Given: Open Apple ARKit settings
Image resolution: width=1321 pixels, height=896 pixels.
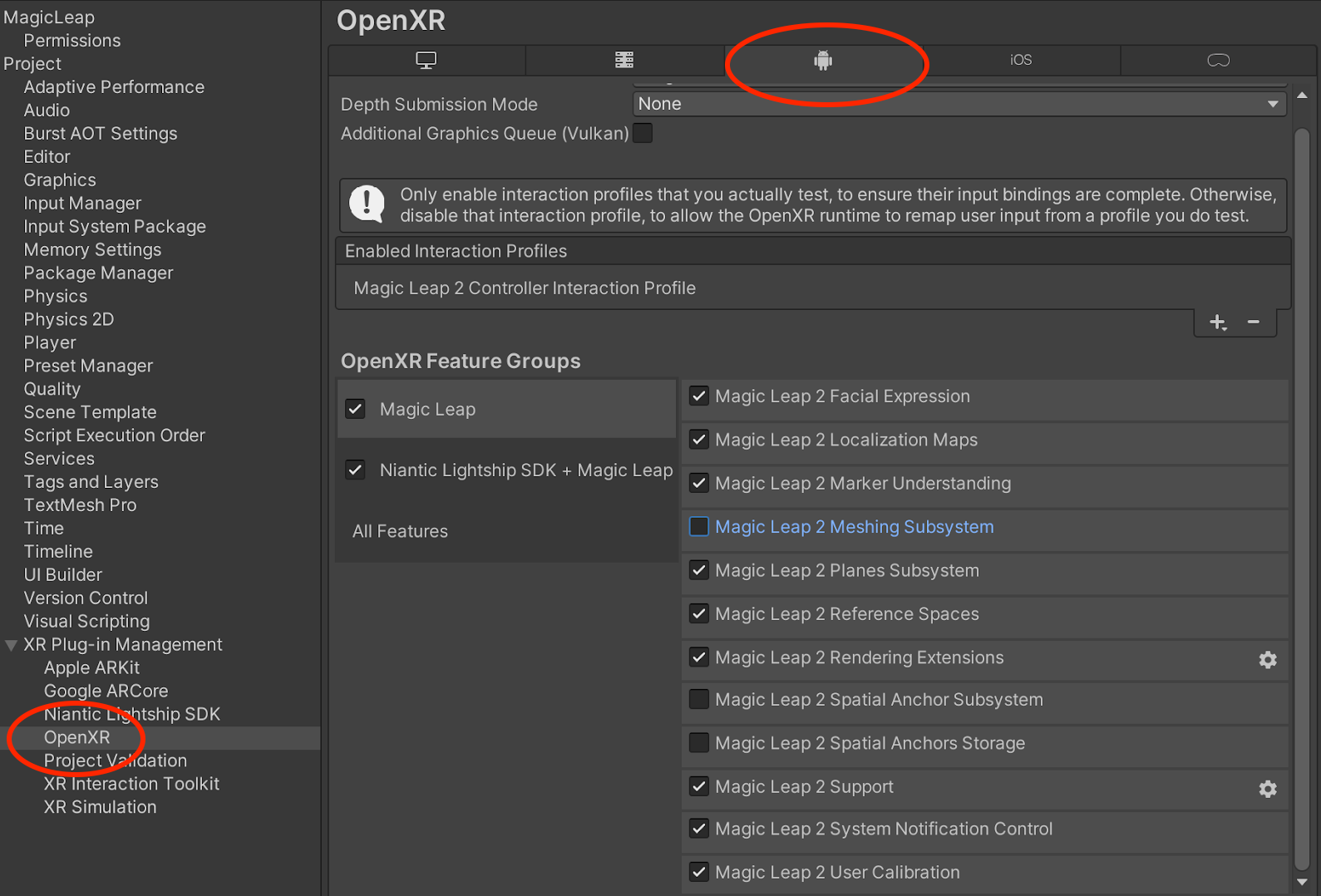Looking at the screenshot, I should click(91, 669).
